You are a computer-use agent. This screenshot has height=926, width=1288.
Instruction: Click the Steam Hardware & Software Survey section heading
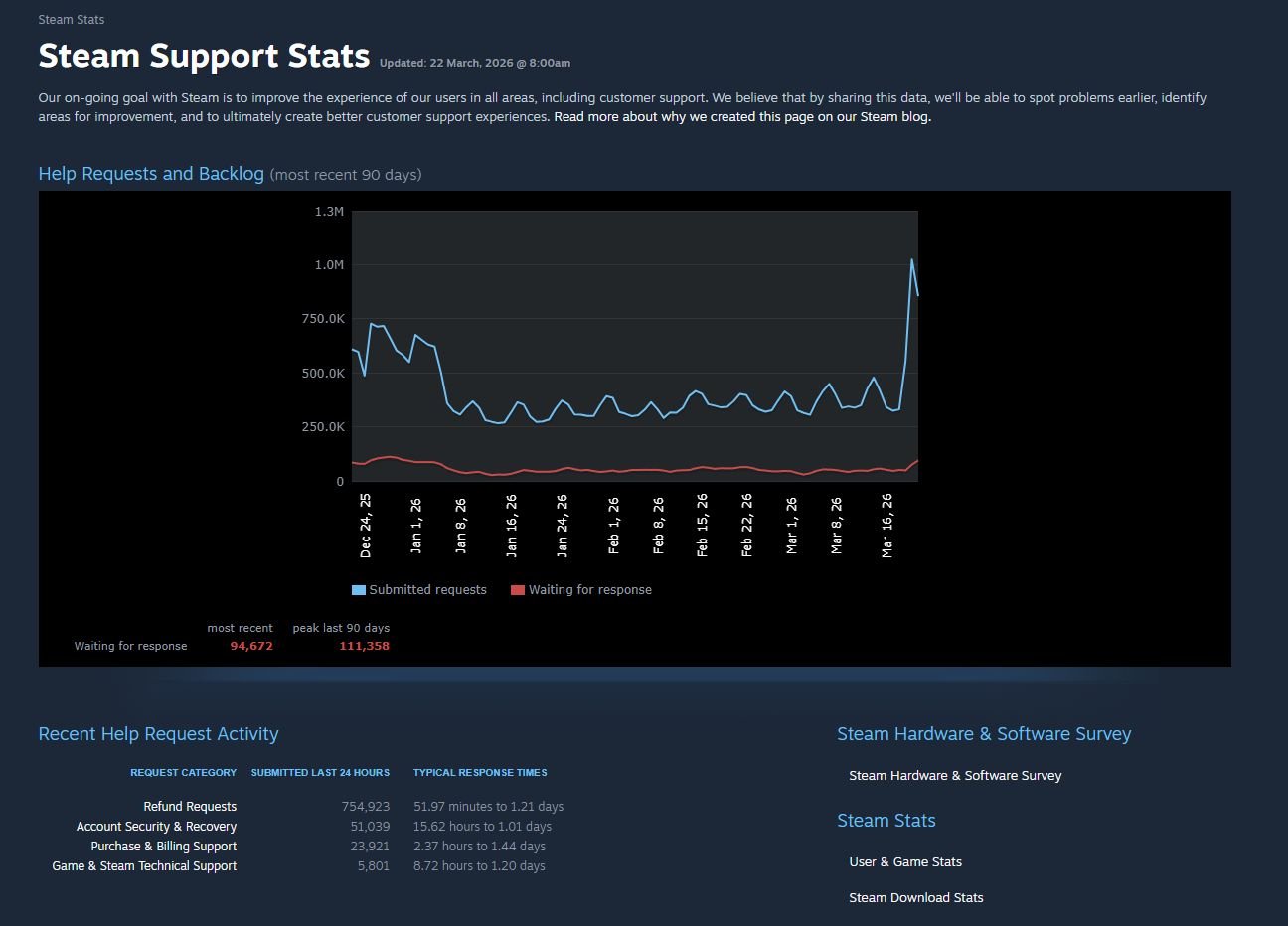point(983,734)
